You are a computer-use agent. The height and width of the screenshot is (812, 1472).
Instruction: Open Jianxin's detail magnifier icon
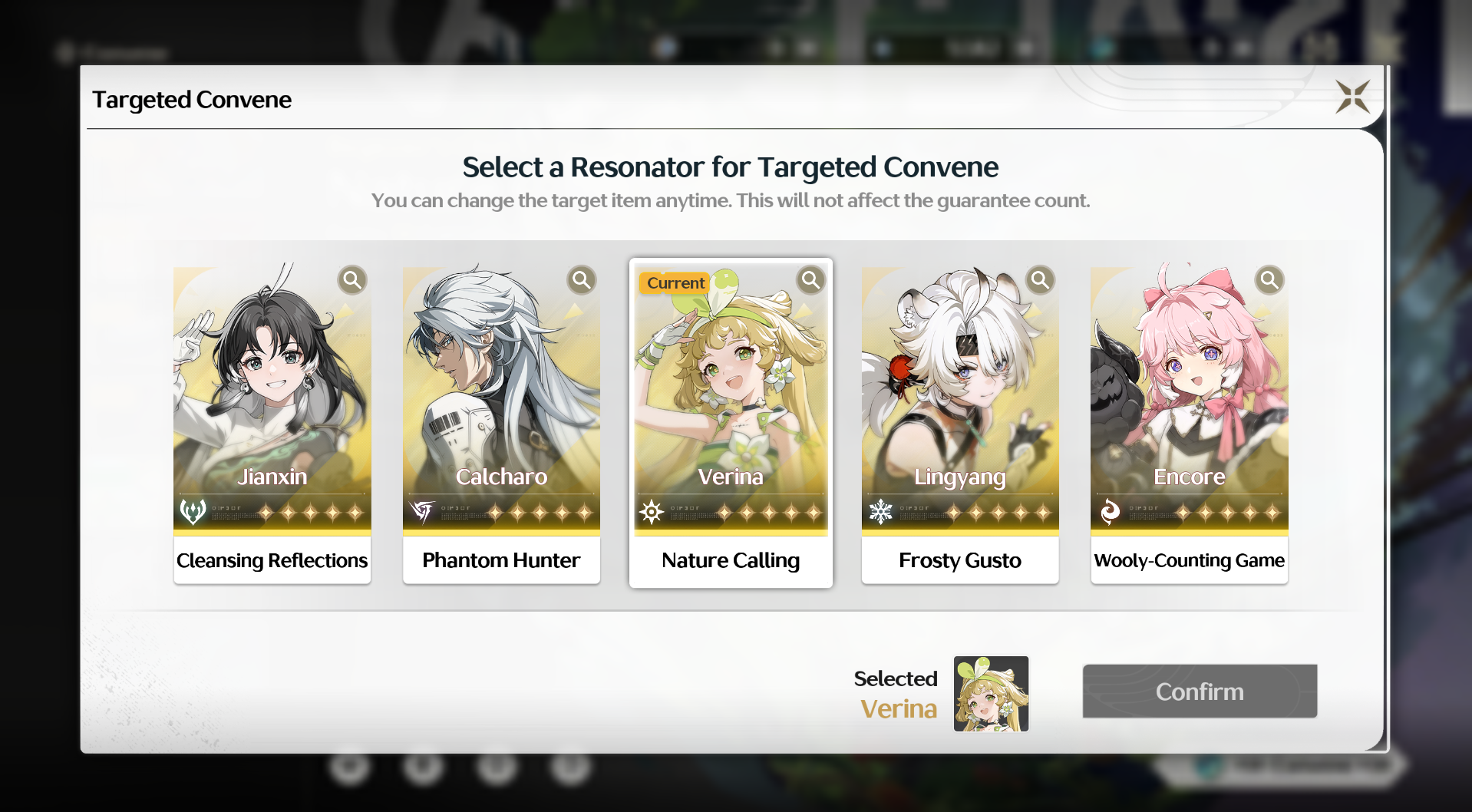(352, 281)
